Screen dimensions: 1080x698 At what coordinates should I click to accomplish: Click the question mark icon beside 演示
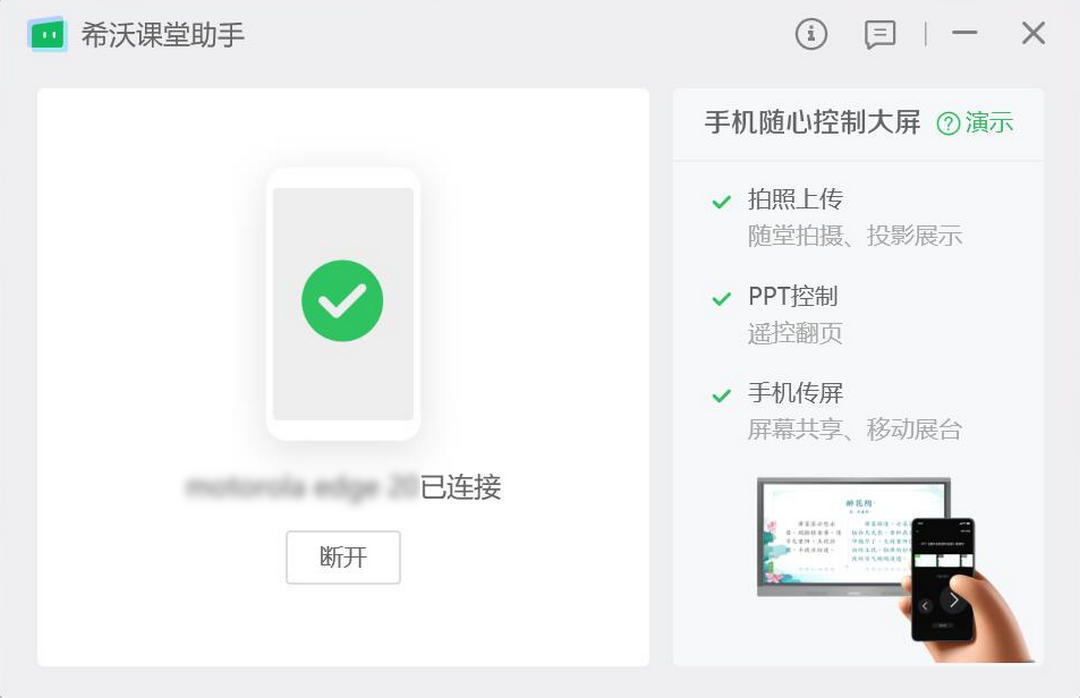coord(948,123)
